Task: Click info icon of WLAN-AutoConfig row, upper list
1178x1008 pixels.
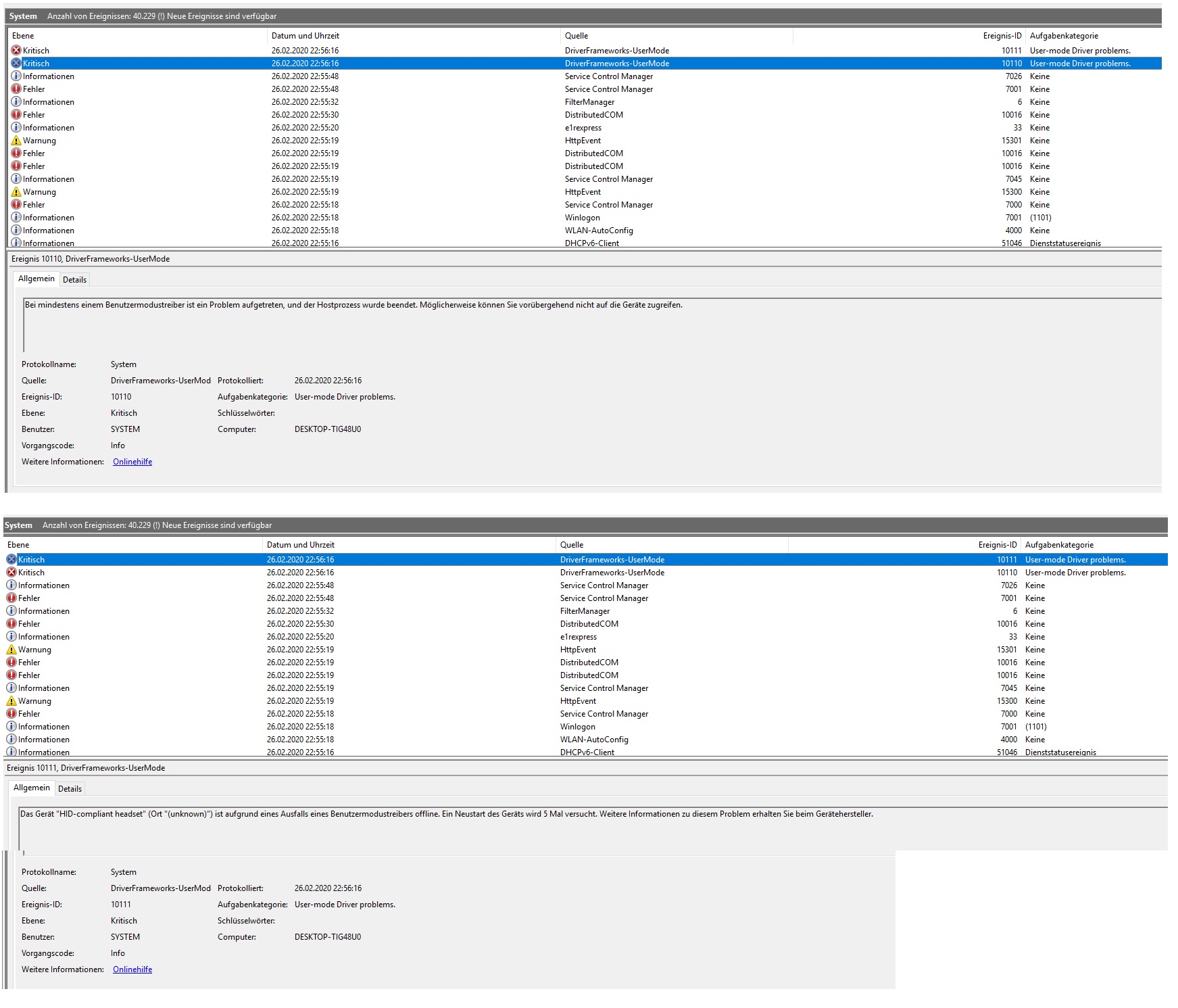Action: click(16, 231)
